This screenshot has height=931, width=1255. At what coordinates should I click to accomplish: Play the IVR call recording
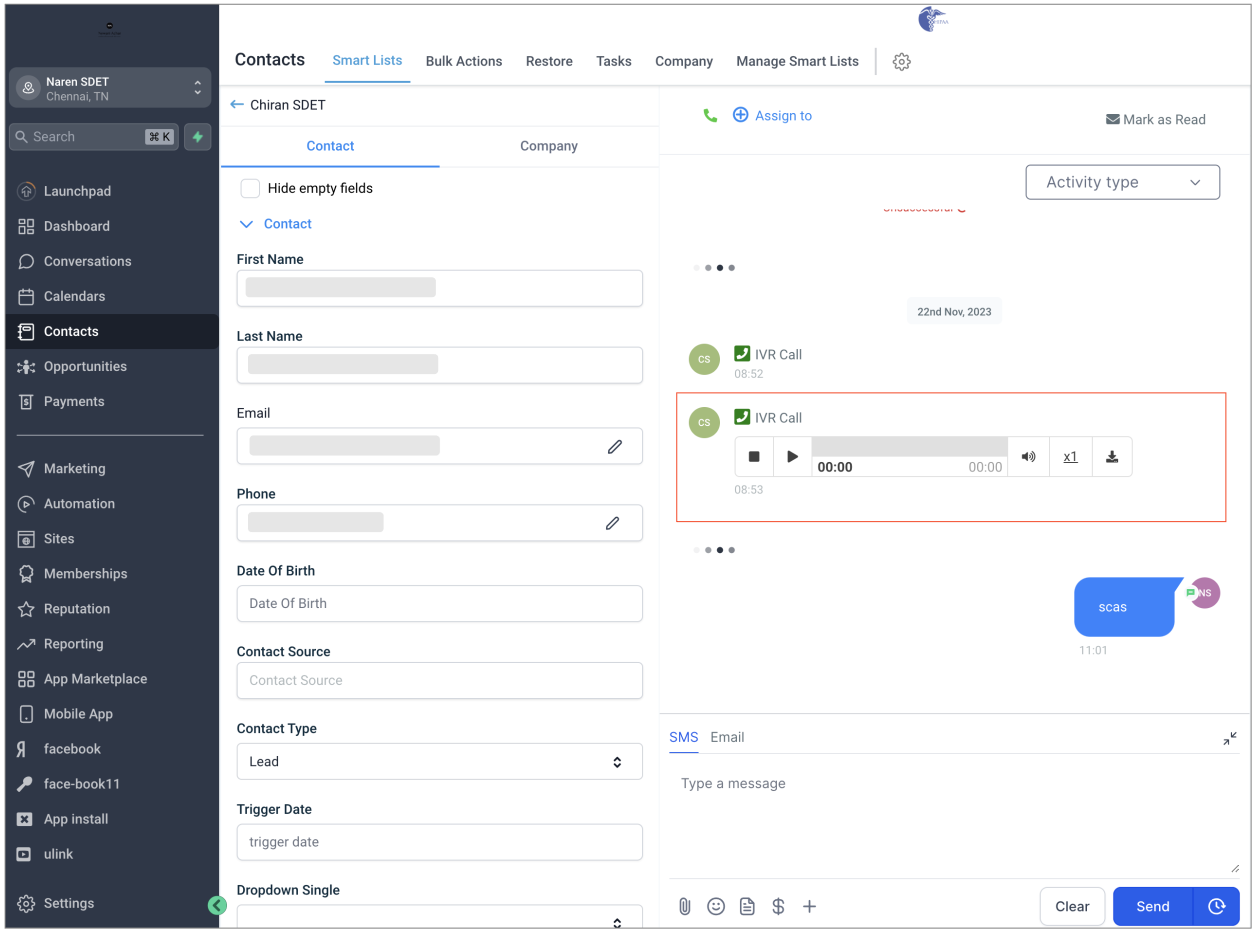(x=792, y=457)
